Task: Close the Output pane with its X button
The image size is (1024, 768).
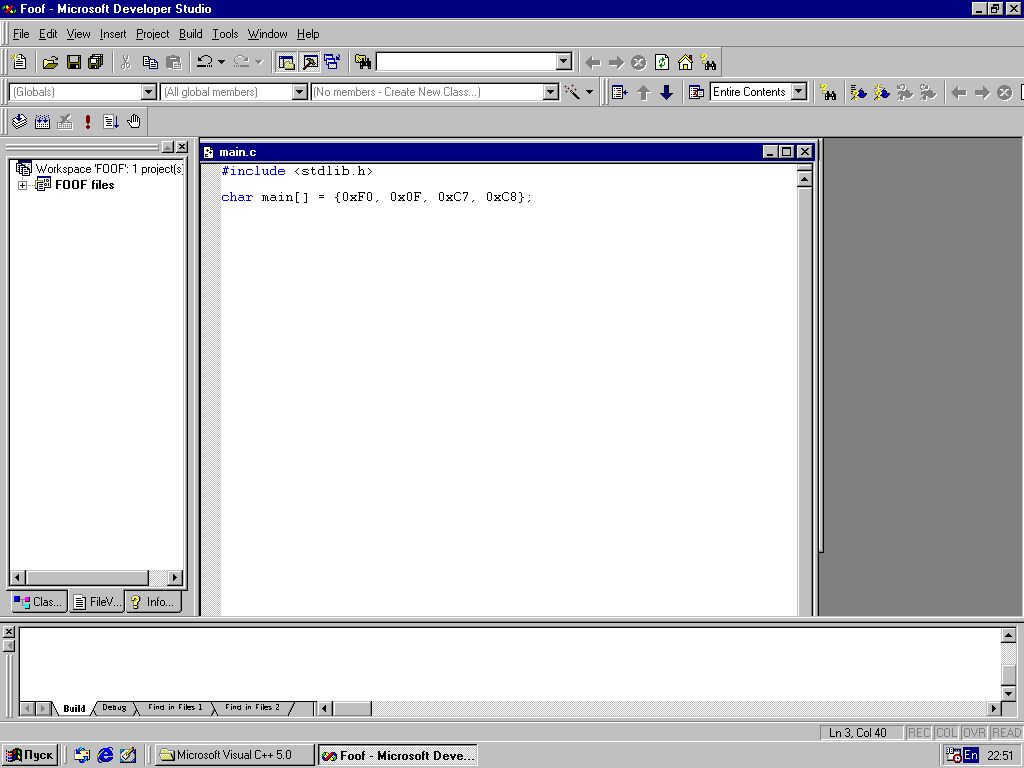Action: click(8, 632)
